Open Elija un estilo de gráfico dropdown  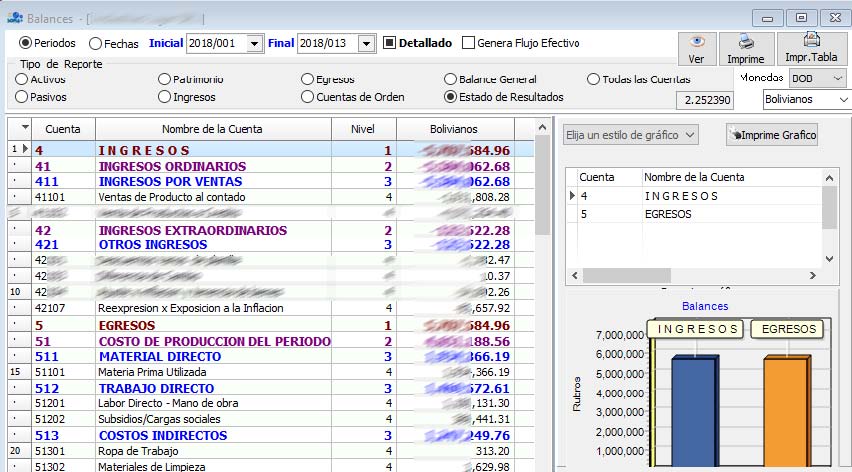(630, 135)
